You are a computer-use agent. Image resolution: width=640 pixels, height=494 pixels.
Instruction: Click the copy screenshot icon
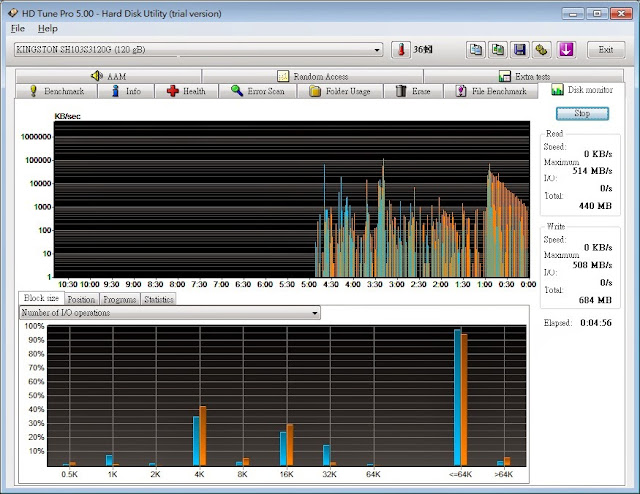pyautogui.click(x=498, y=50)
